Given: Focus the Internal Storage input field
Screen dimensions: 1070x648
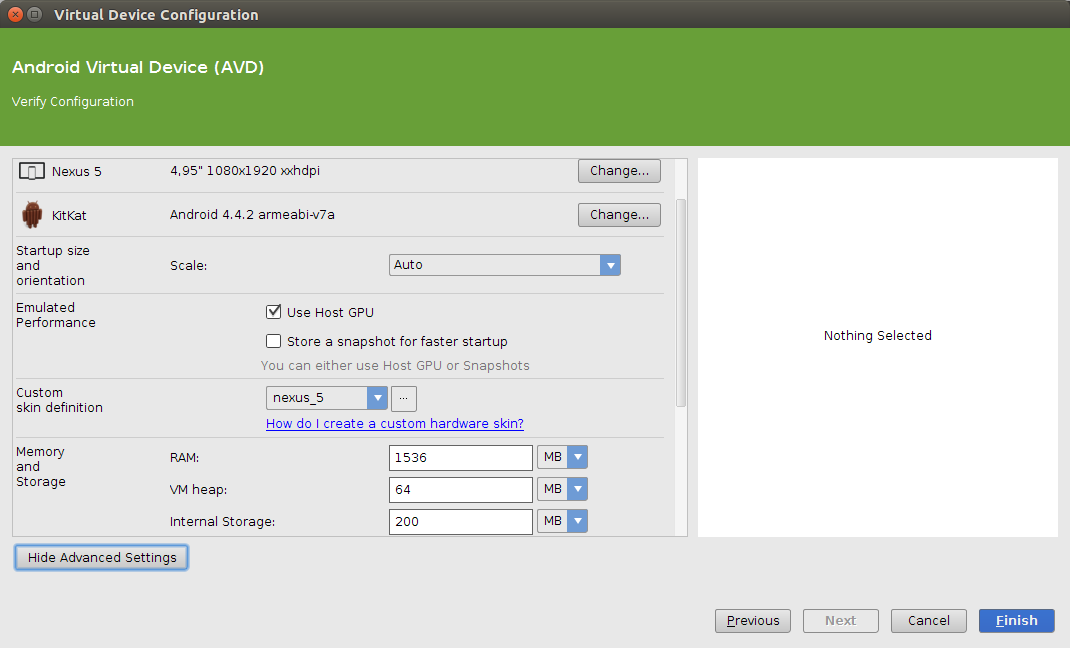Looking at the screenshot, I should tap(461, 522).
